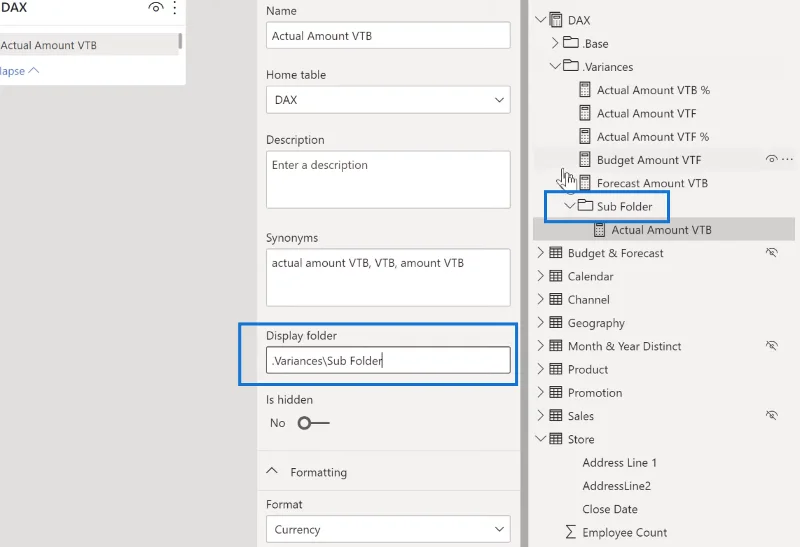800x547 pixels.
Task: Click the Synonyms text box
Action: (388, 277)
